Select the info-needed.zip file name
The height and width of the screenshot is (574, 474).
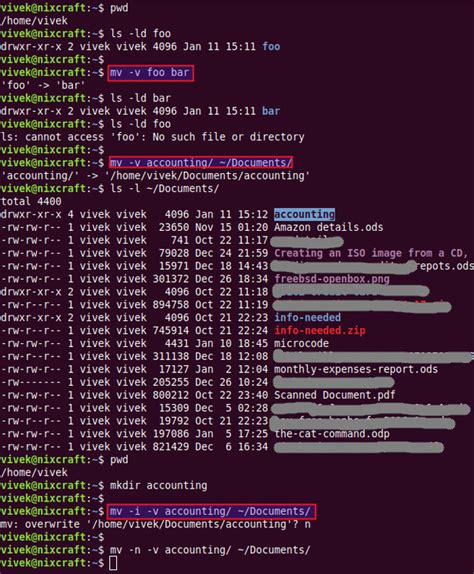(x=320, y=331)
